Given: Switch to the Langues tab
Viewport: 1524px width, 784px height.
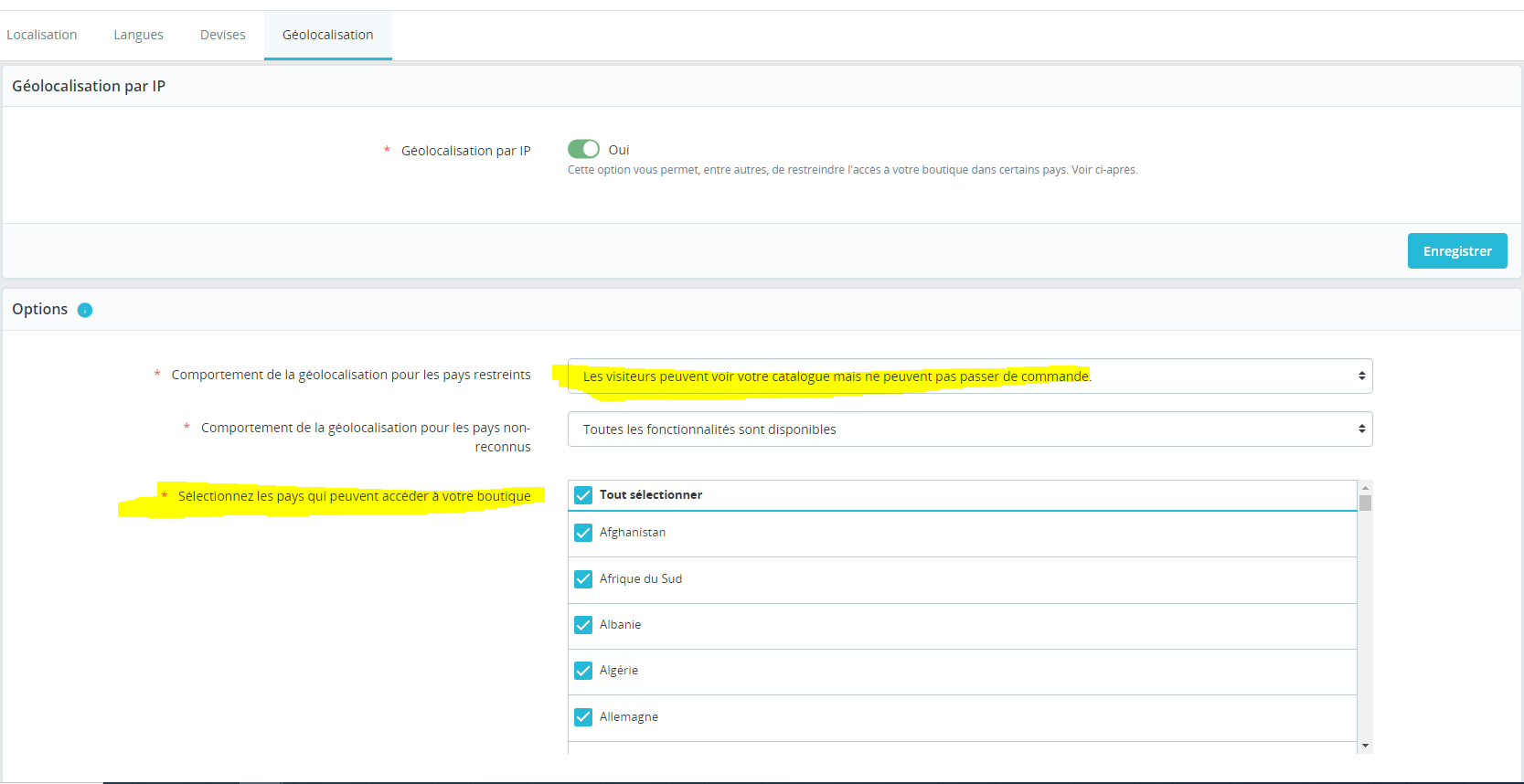Looking at the screenshot, I should (138, 35).
